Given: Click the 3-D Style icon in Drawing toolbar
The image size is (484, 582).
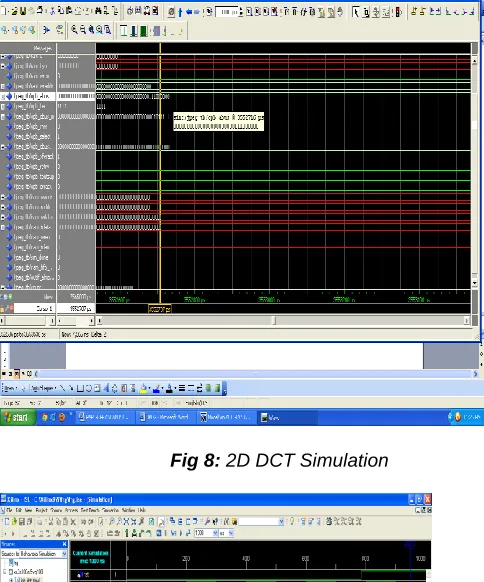Looking at the screenshot, I should [x=218, y=388].
